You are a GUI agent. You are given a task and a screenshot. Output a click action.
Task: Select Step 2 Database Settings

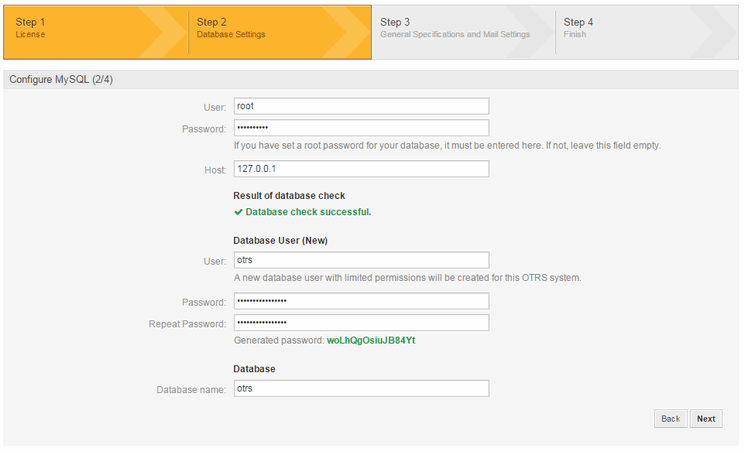coord(231,28)
